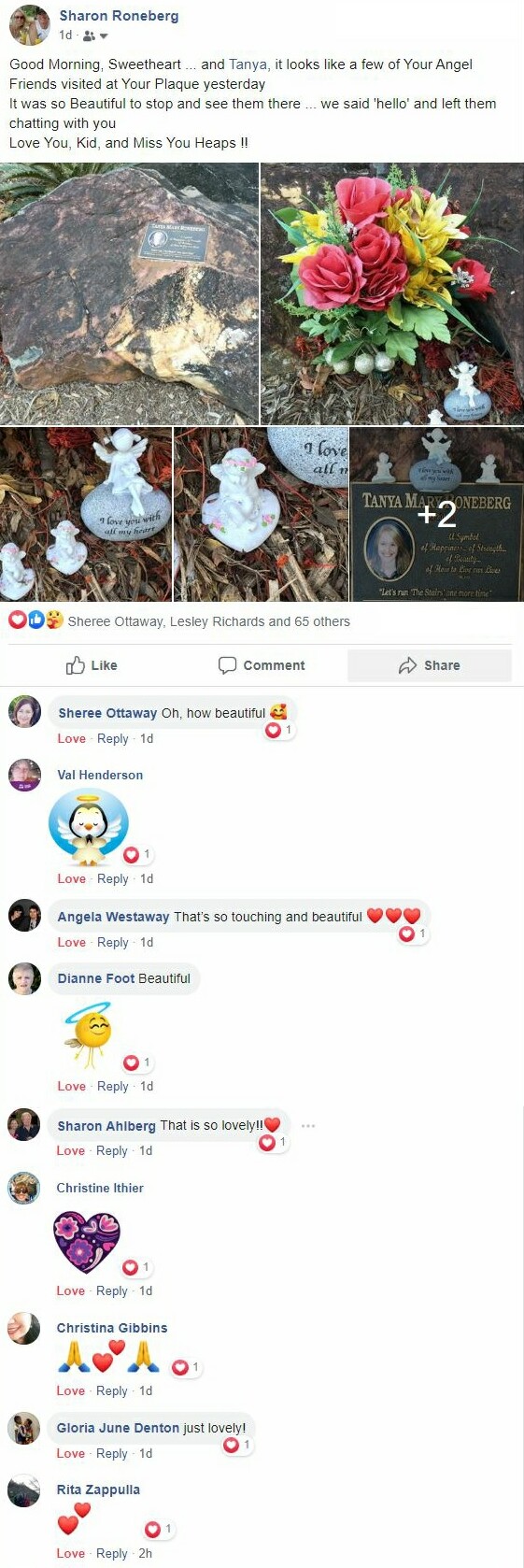524x1568 pixels.
Task: Open Sharon Roneberg's profile name link
Action: (x=119, y=16)
